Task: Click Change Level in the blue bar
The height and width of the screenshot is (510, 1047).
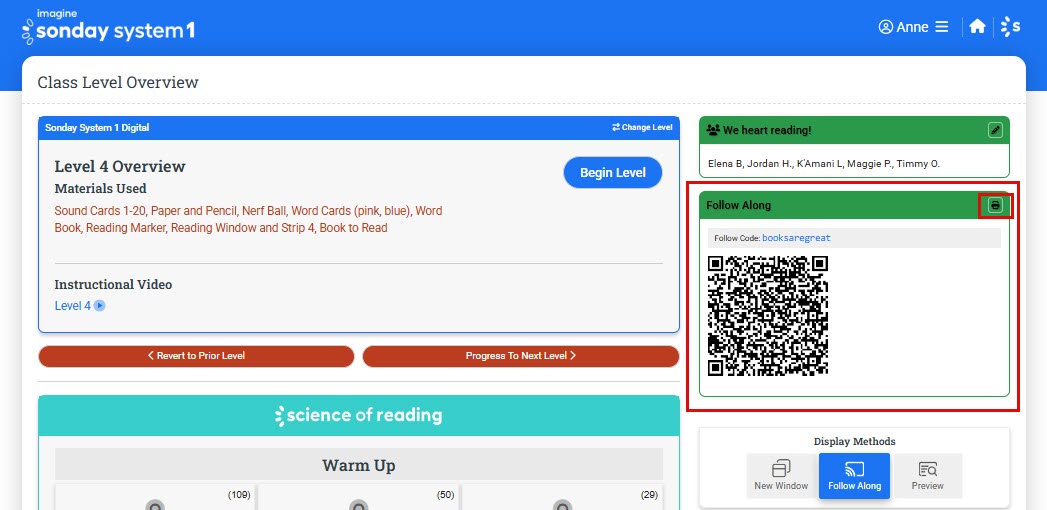Action: pyautogui.click(x=642, y=128)
